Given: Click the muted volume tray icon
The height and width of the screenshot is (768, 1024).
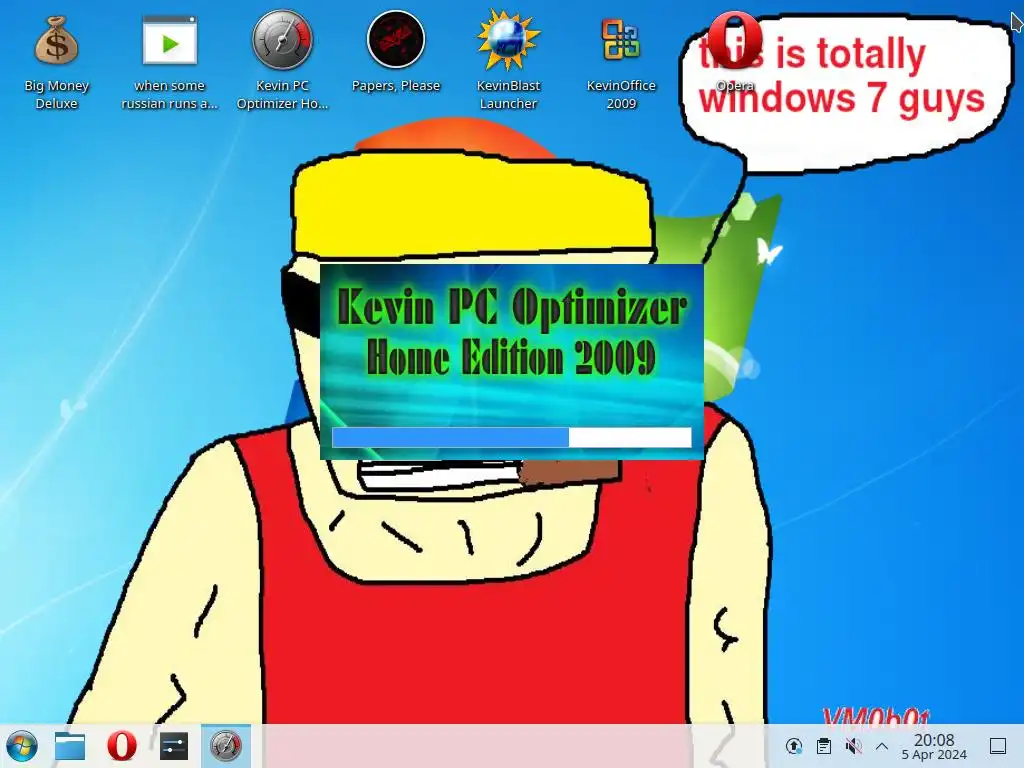Looking at the screenshot, I should [853, 746].
